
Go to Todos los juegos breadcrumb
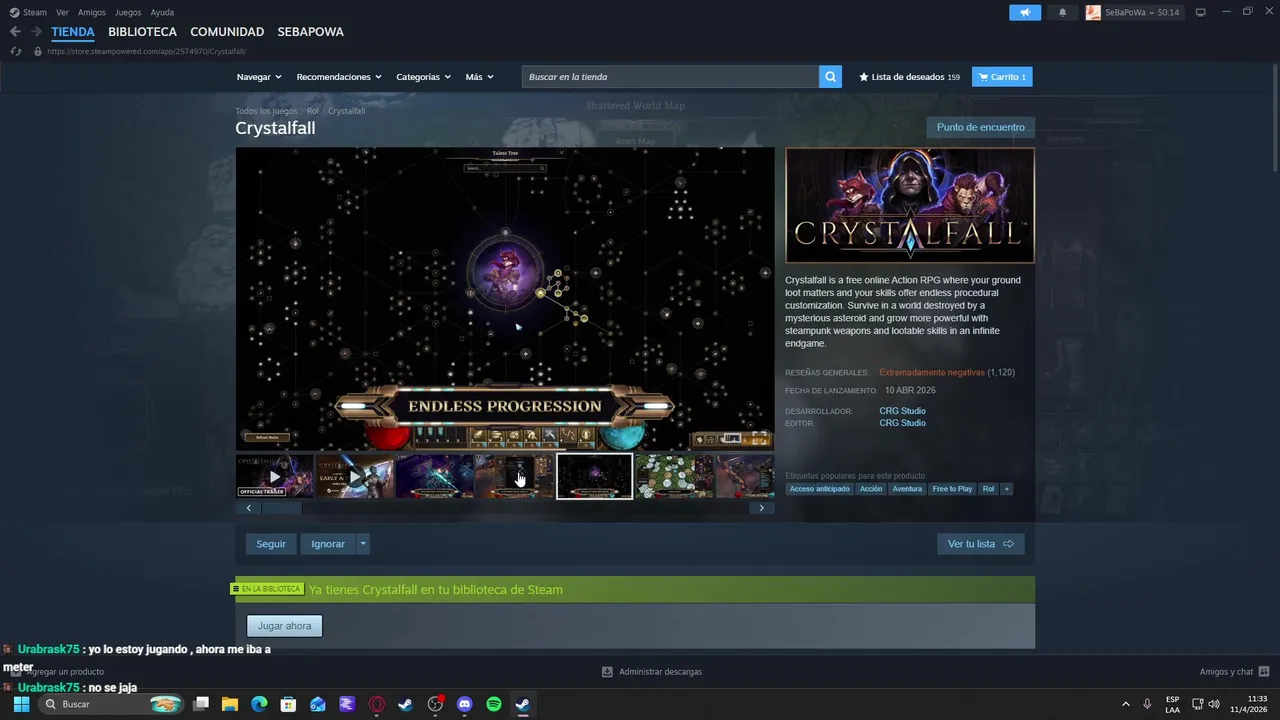click(266, 111)
